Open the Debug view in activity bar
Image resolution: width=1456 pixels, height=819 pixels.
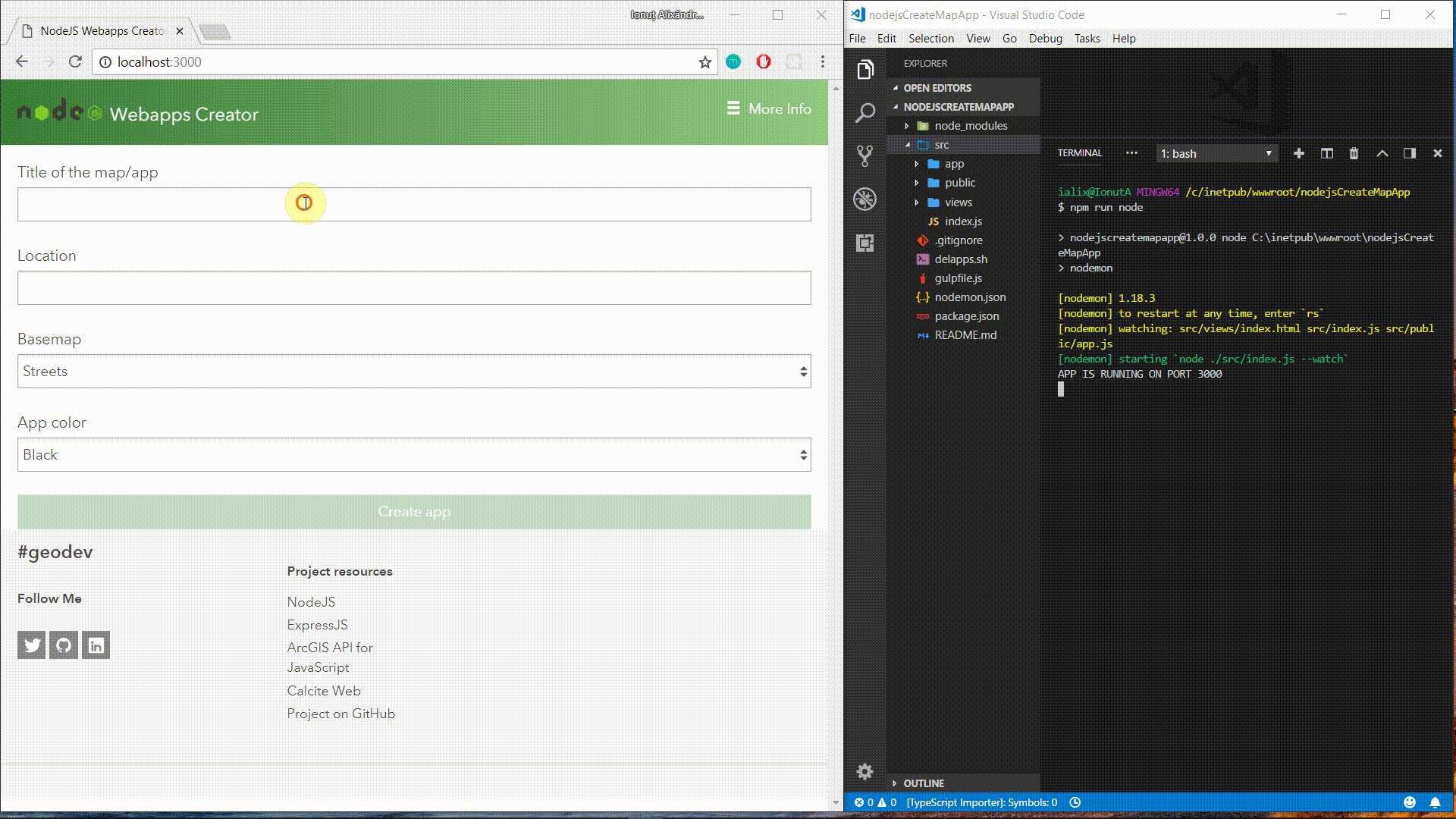[865, 199]
